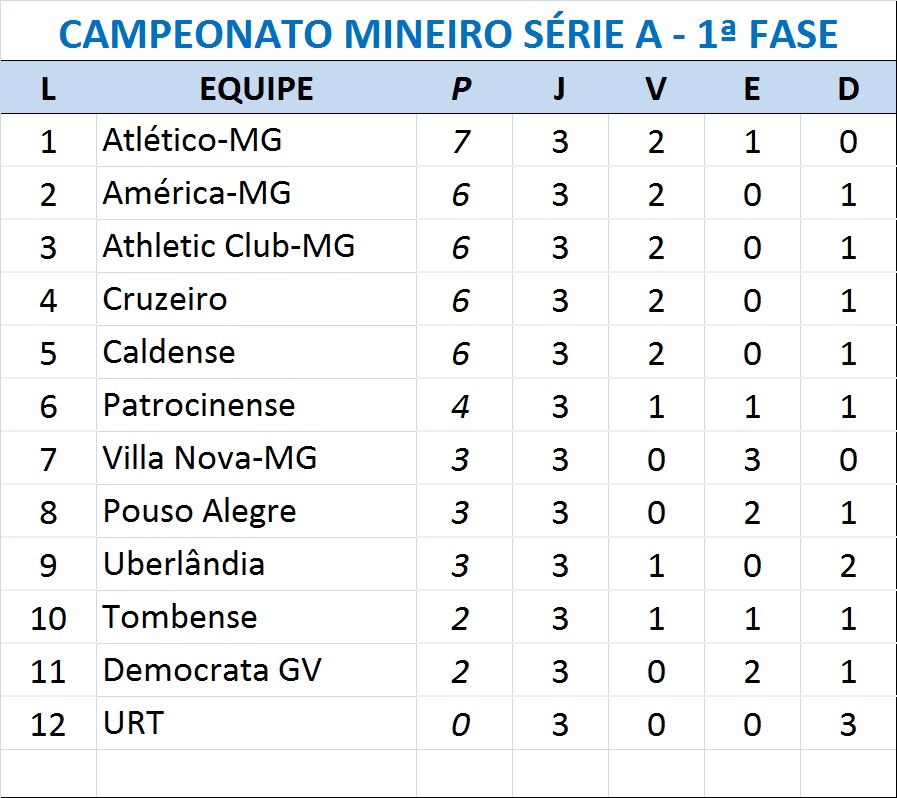Click the D losses column header

[x=848, y=88]
